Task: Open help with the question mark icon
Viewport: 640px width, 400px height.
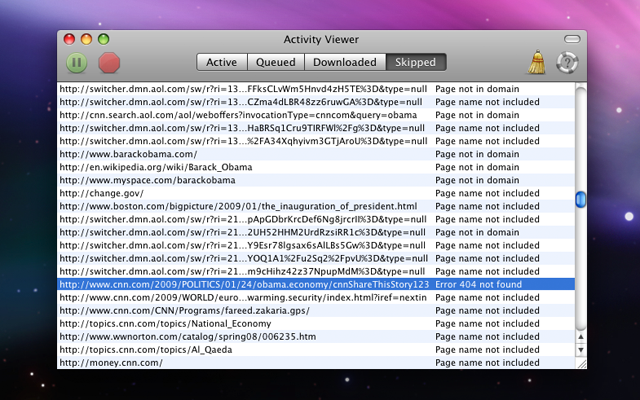Action: click(568, 62)
